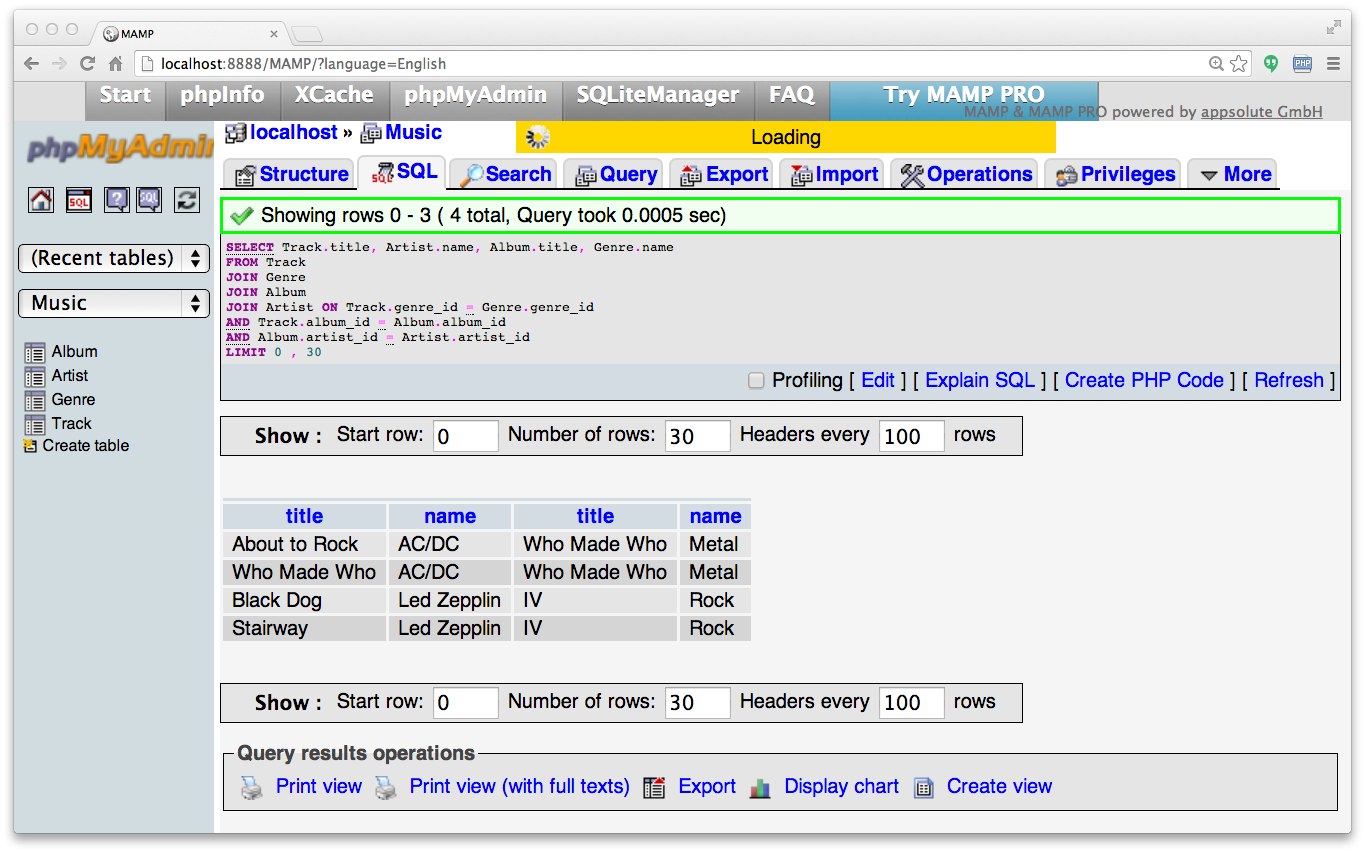Click the localhost server icon in breadcrumb
Image resolution: width=1365 pixels, height=853 pixels.
(x=235, y=133)
